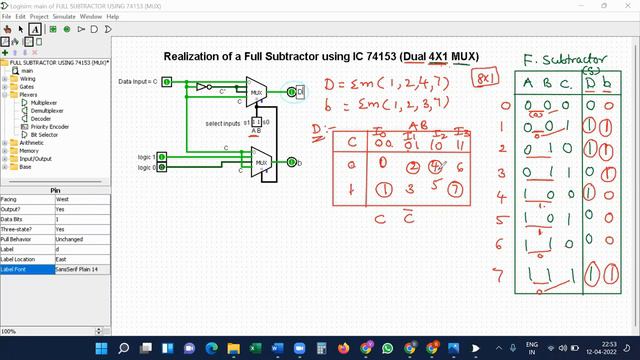Image resolution: width=640 pixels, height=360 pixels.
Task: Click the view simulation hierarchy icon
Action: [15, 42]
